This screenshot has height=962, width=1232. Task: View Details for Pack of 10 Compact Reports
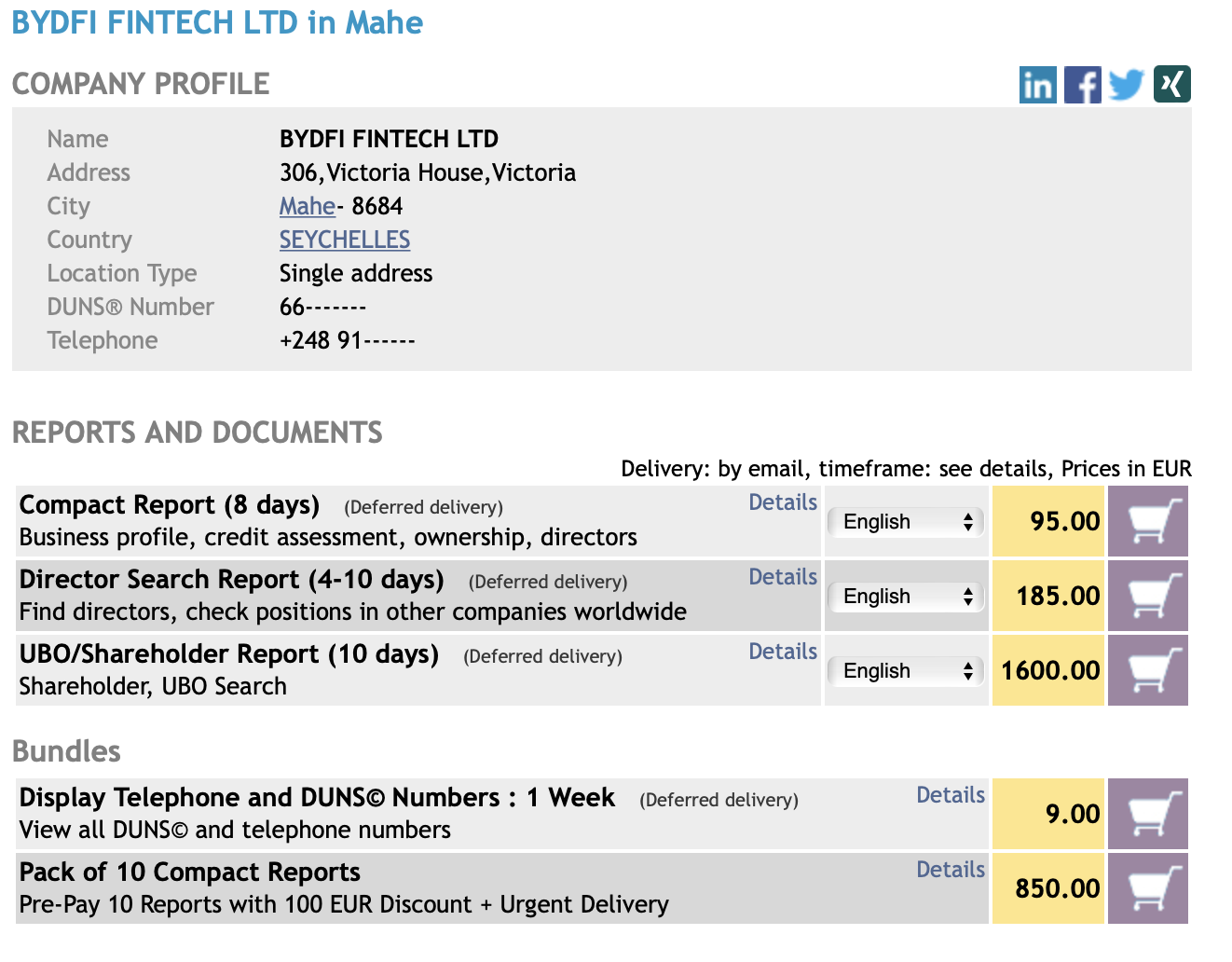(951, 870)
